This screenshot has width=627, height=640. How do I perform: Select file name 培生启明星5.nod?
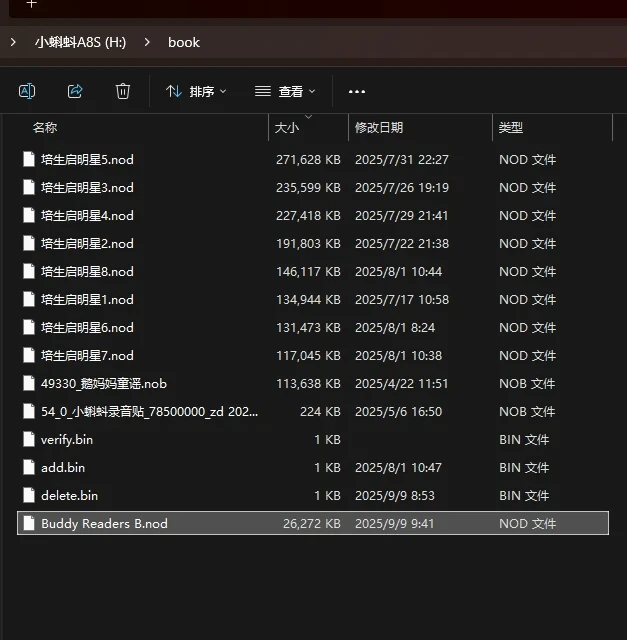click(87, 160)
